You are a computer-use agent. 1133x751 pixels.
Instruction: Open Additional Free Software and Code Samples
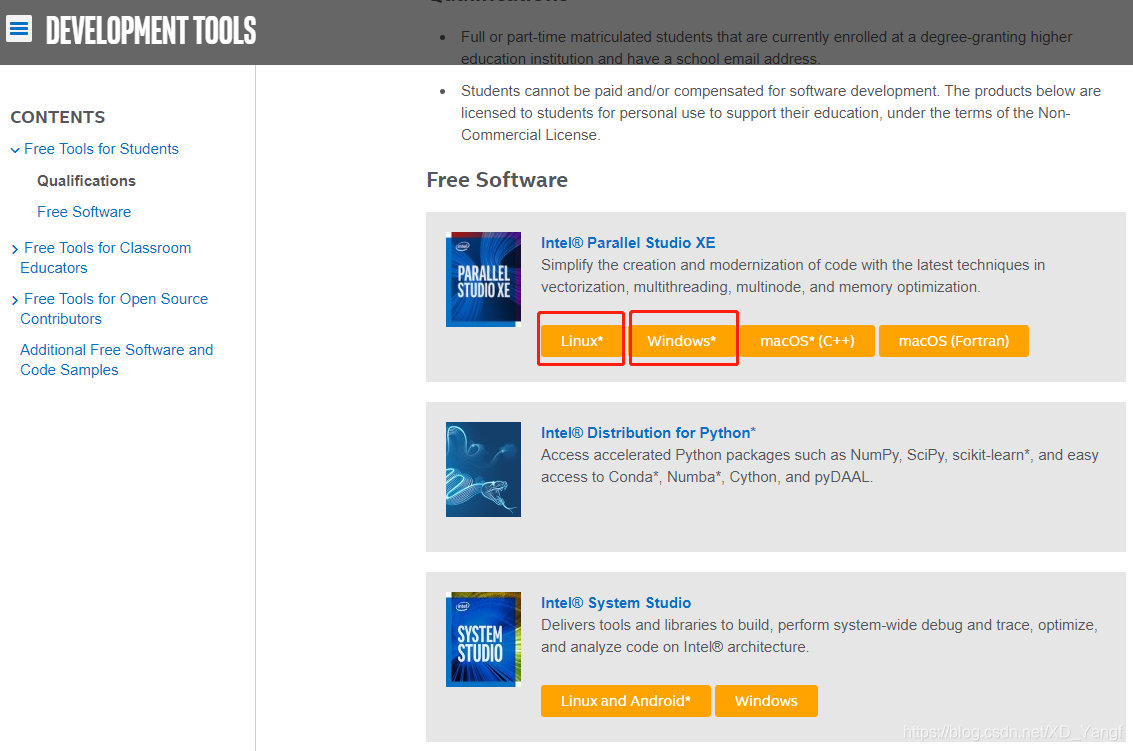click(116, 359)
